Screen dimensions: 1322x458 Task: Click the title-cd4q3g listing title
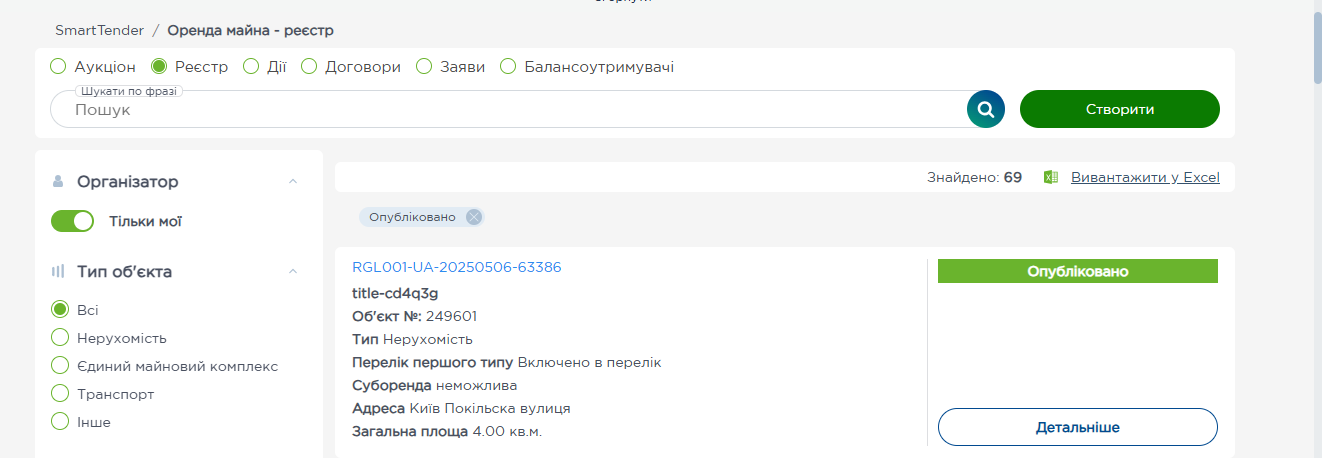click(395, 293)
